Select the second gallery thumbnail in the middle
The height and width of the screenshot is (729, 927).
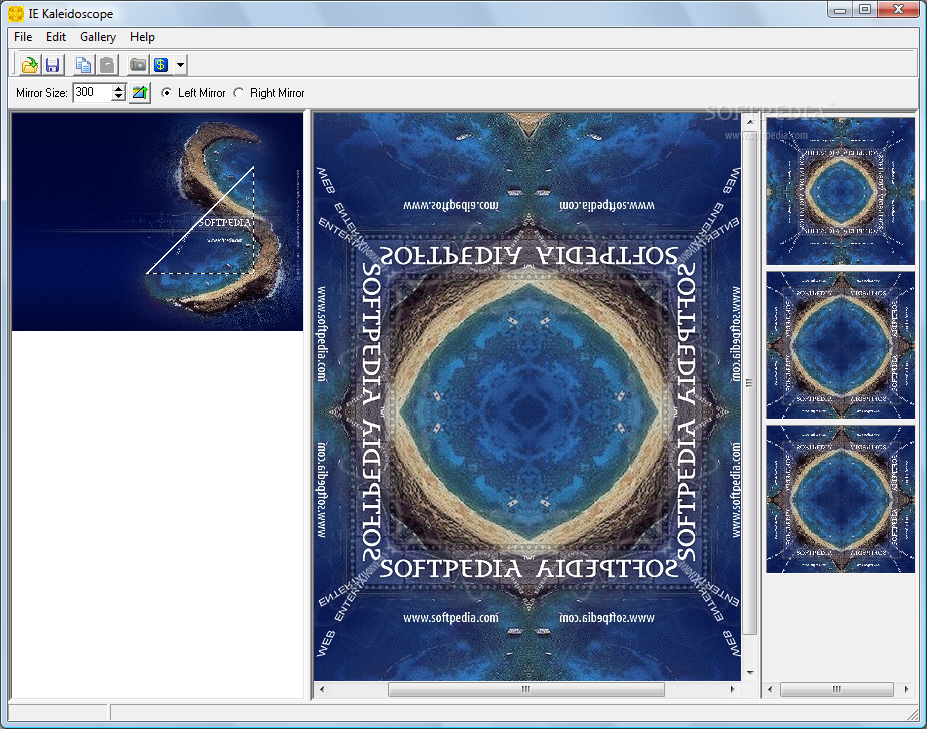(840, 345)
